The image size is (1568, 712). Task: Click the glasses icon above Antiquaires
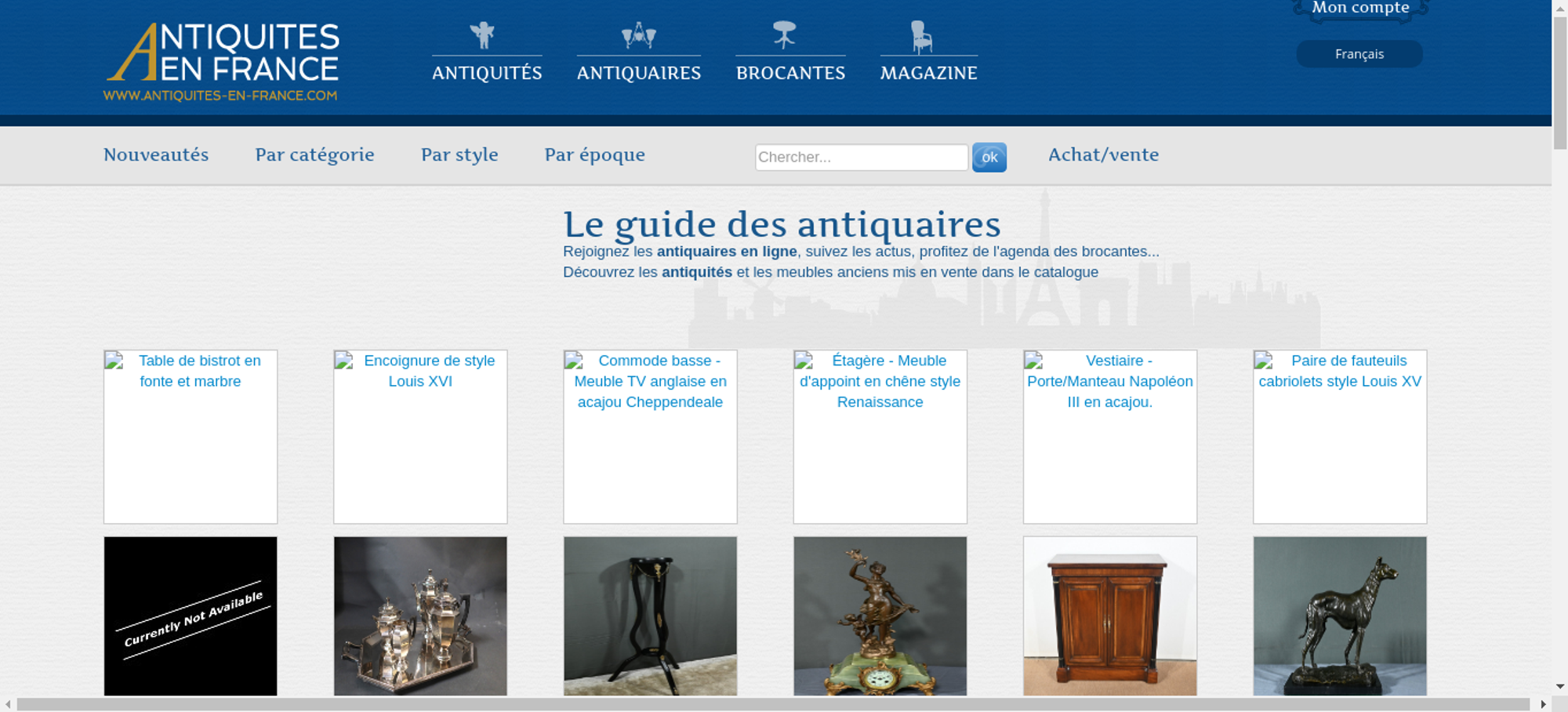tap(638, 35)
